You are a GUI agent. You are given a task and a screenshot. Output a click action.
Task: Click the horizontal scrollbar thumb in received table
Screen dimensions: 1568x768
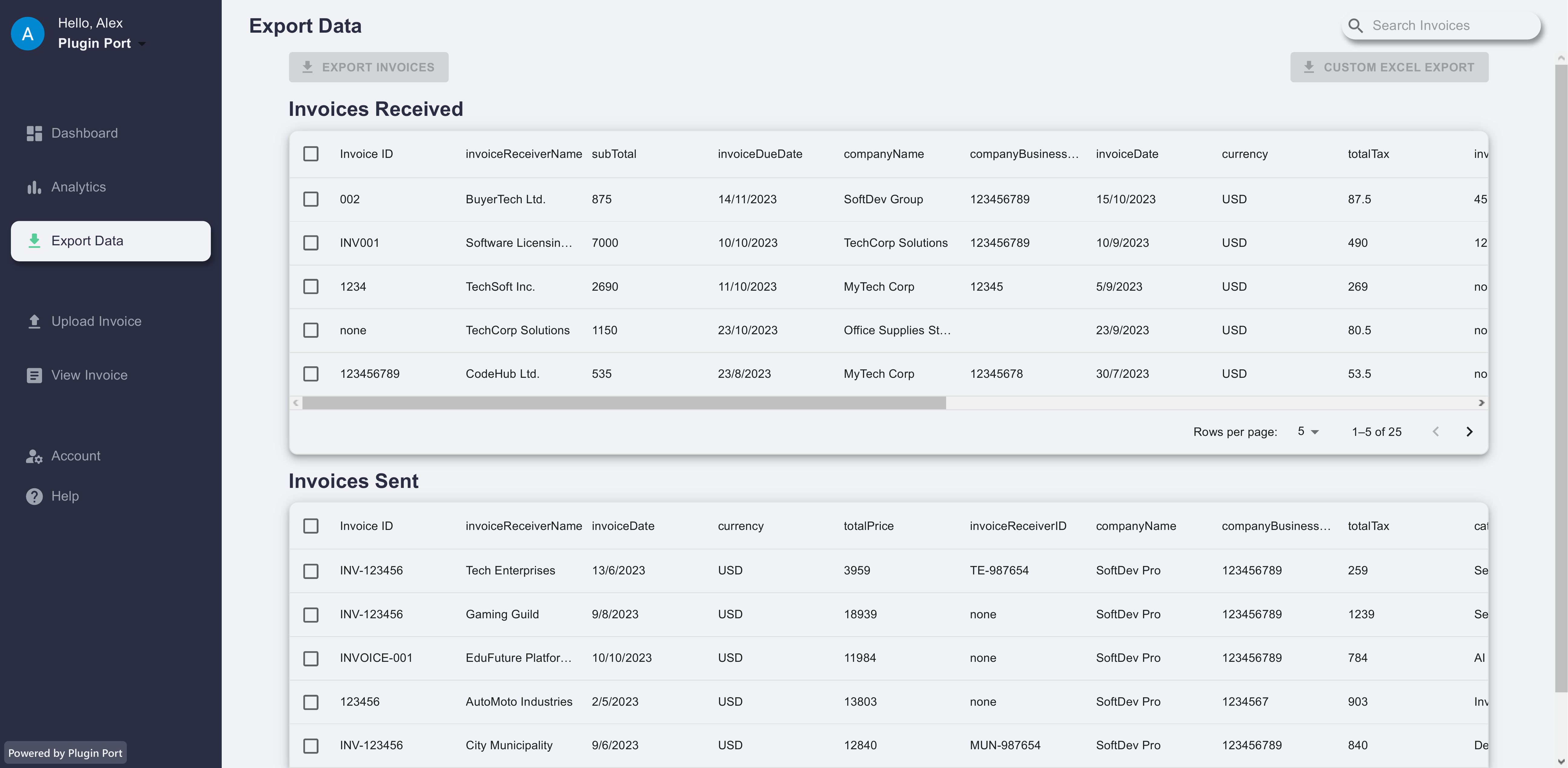coord(624,403)
